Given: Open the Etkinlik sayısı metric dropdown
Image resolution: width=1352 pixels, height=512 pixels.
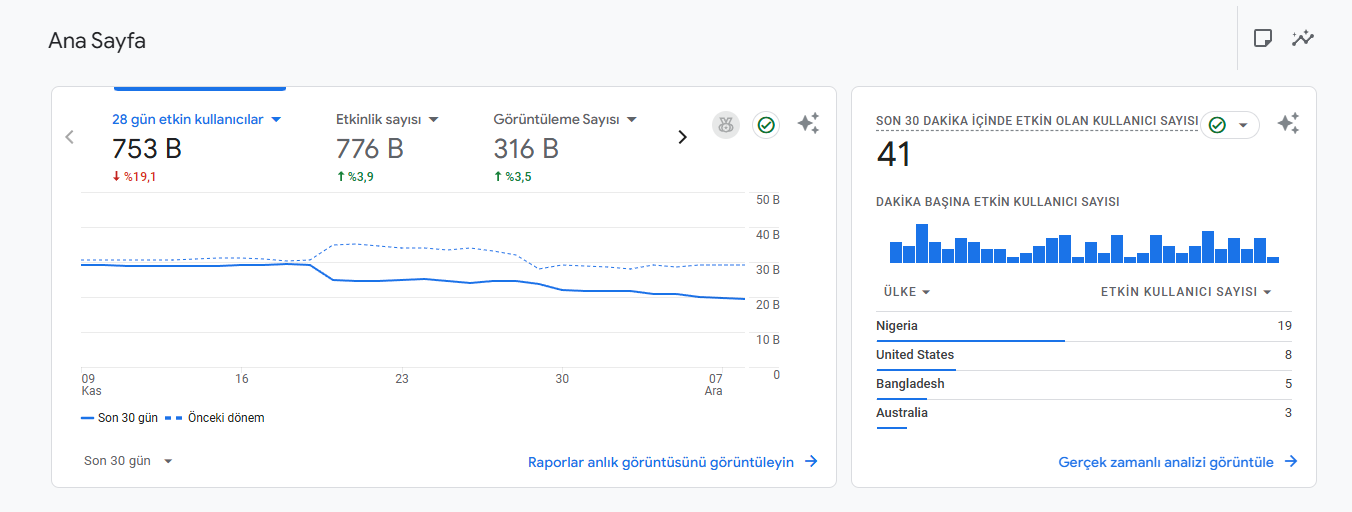Looking at the screenshot, I should click(x=434, y=119).
